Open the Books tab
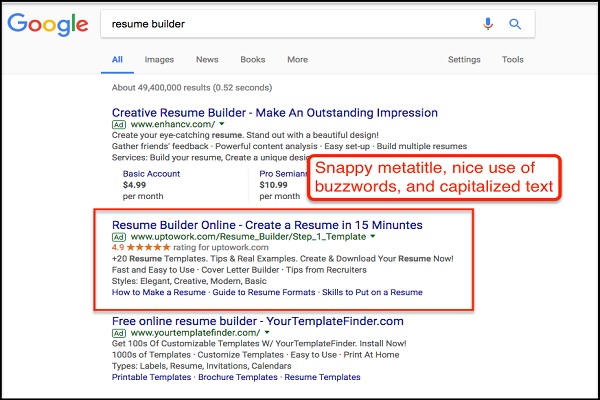The image size is (600, 400). pos(253,59)
